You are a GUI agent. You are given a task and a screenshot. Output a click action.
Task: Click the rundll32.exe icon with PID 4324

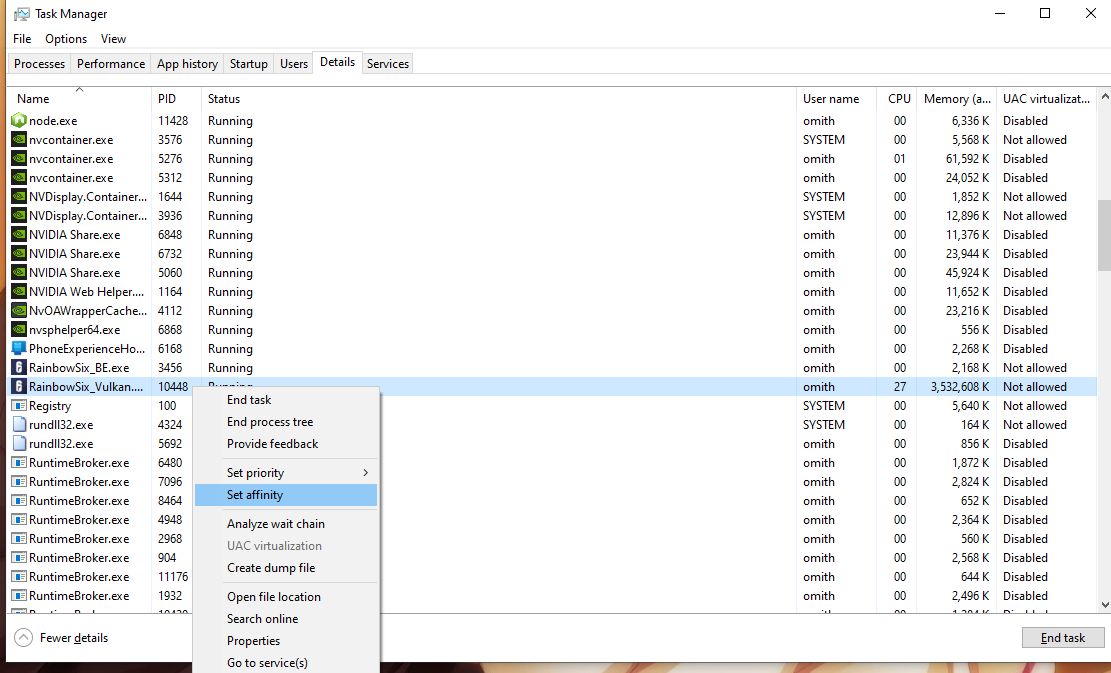pyautogui.click(x=19, y=424)
